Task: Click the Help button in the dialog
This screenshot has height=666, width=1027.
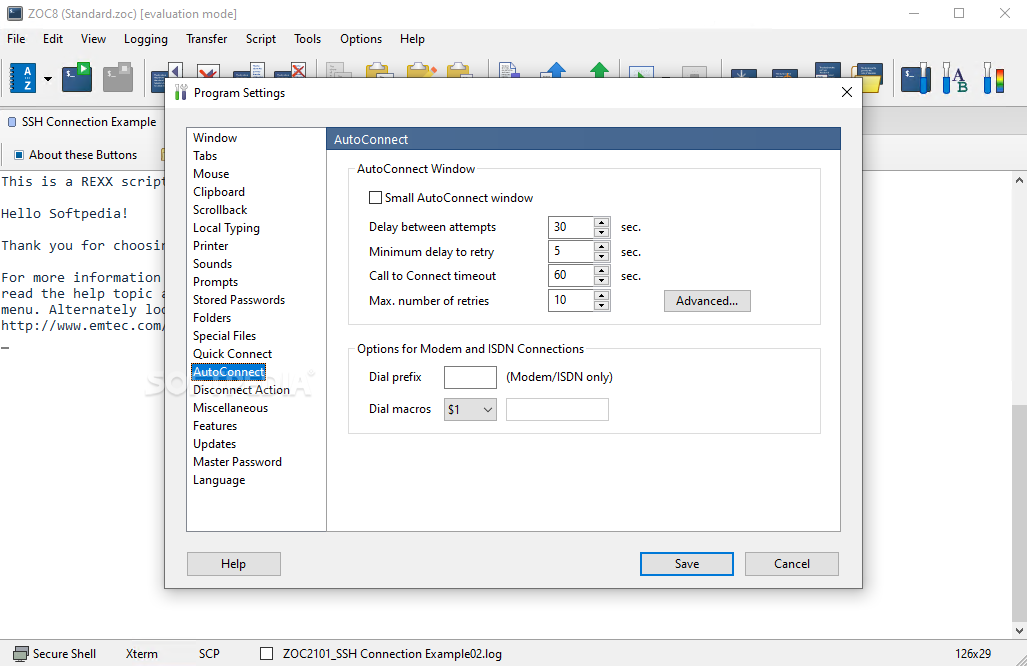Action: (233, 564)
